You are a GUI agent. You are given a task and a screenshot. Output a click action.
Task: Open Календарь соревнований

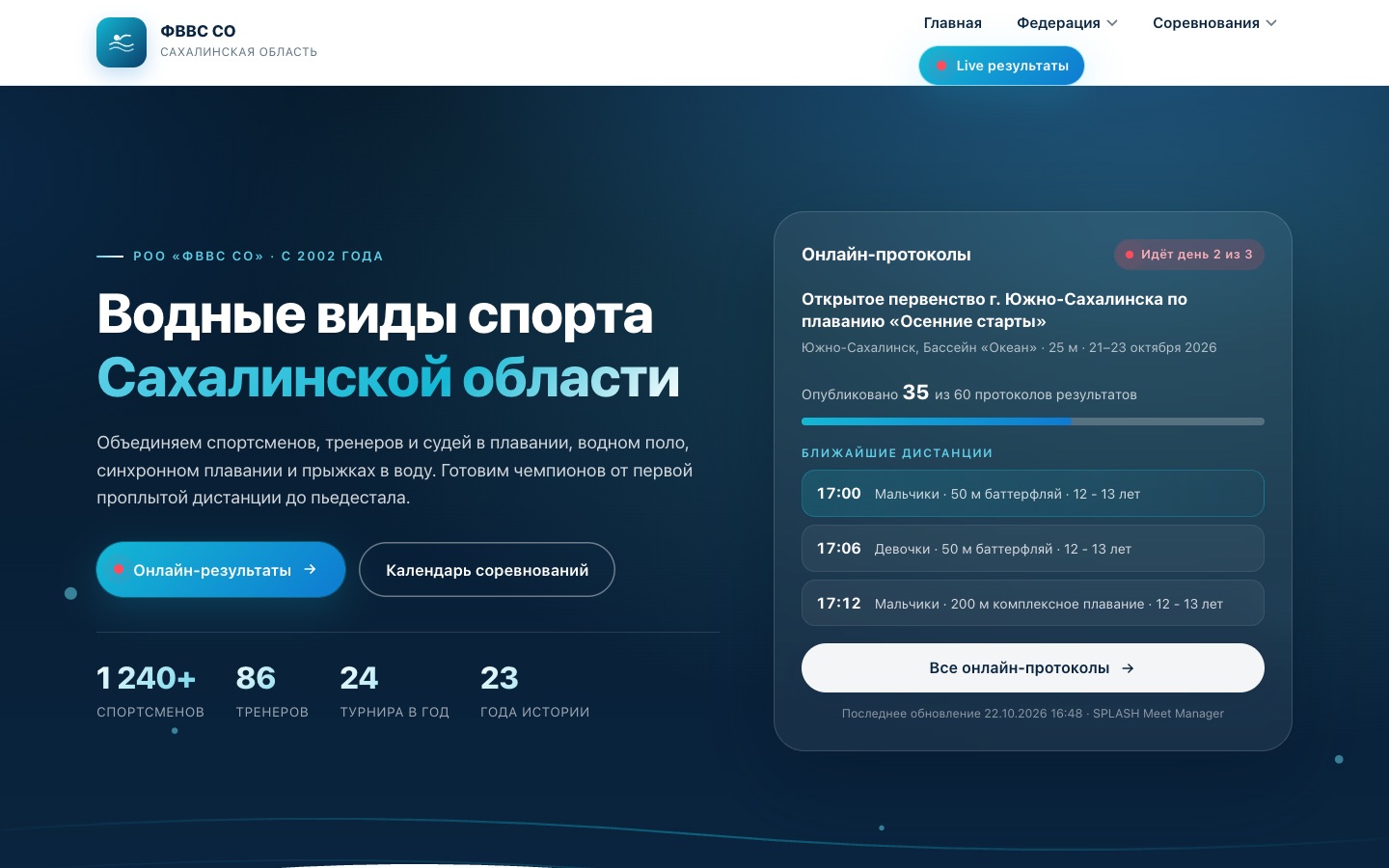click(487, 570)
